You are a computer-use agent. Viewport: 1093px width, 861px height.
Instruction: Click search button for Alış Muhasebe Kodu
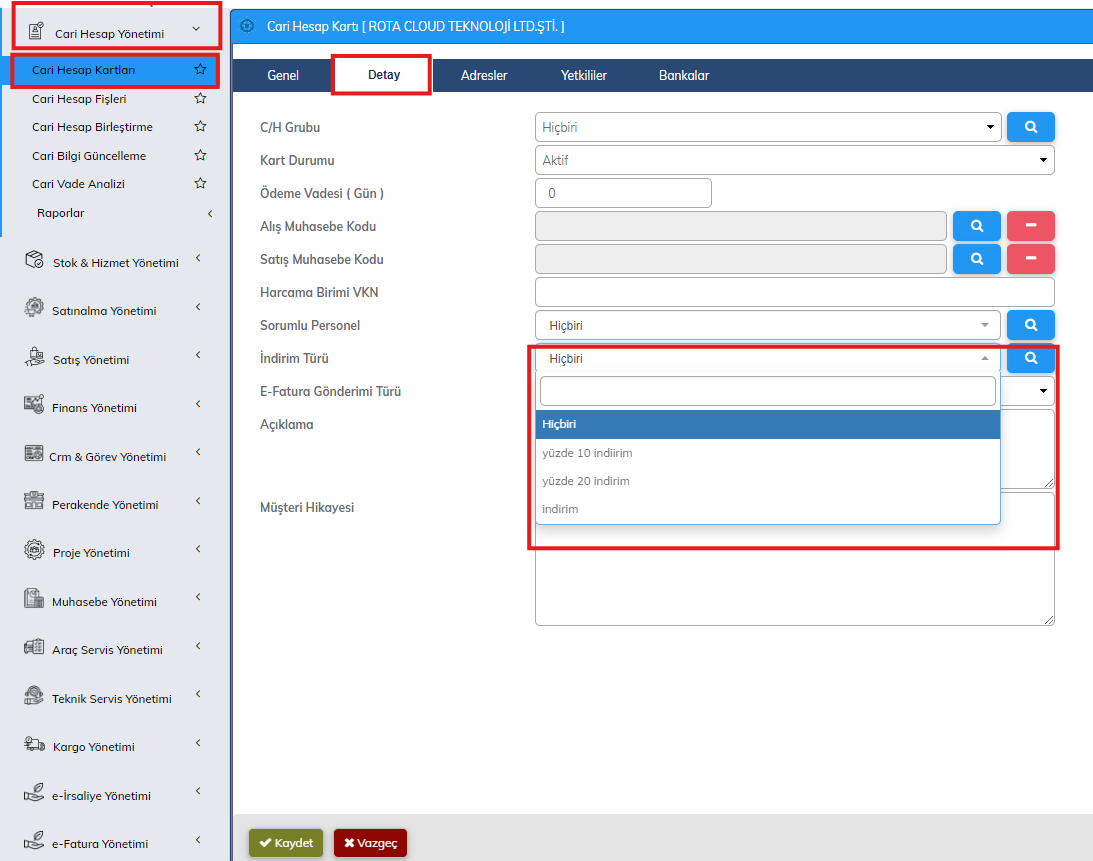[x=976, y=226]
